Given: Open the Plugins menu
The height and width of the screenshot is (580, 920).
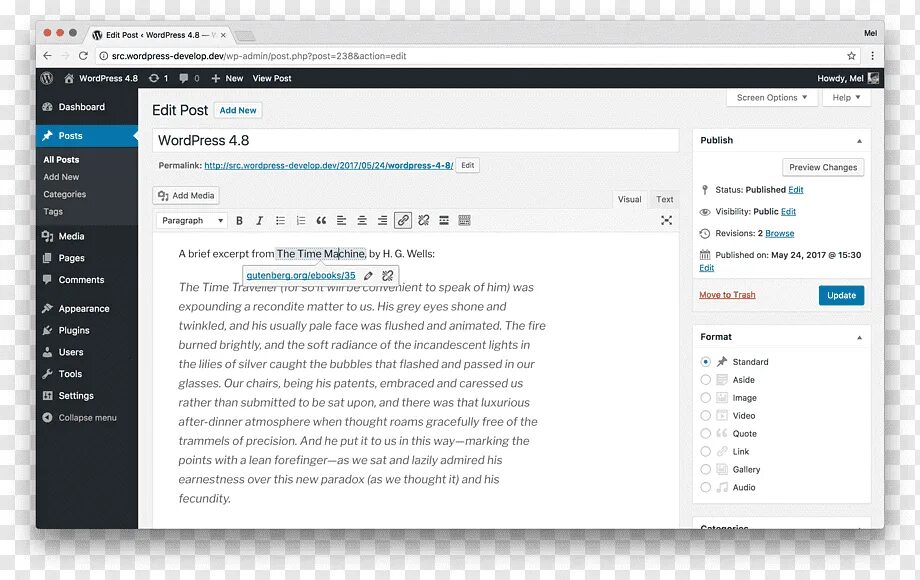Looking at the screenshot, I should click(87, 330).
